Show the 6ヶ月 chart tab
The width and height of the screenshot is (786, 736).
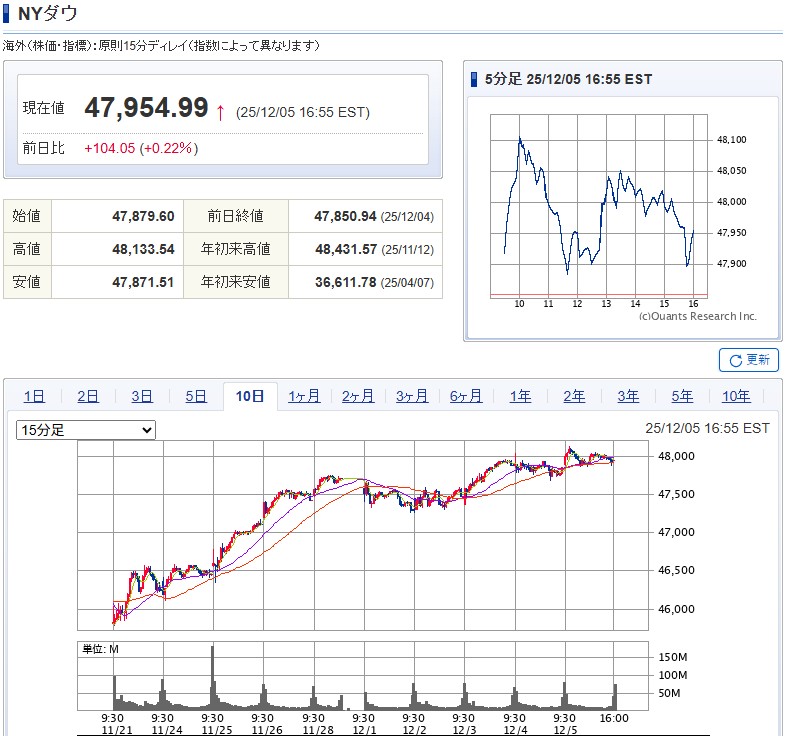pyautogui.click(x=466, y=396)
